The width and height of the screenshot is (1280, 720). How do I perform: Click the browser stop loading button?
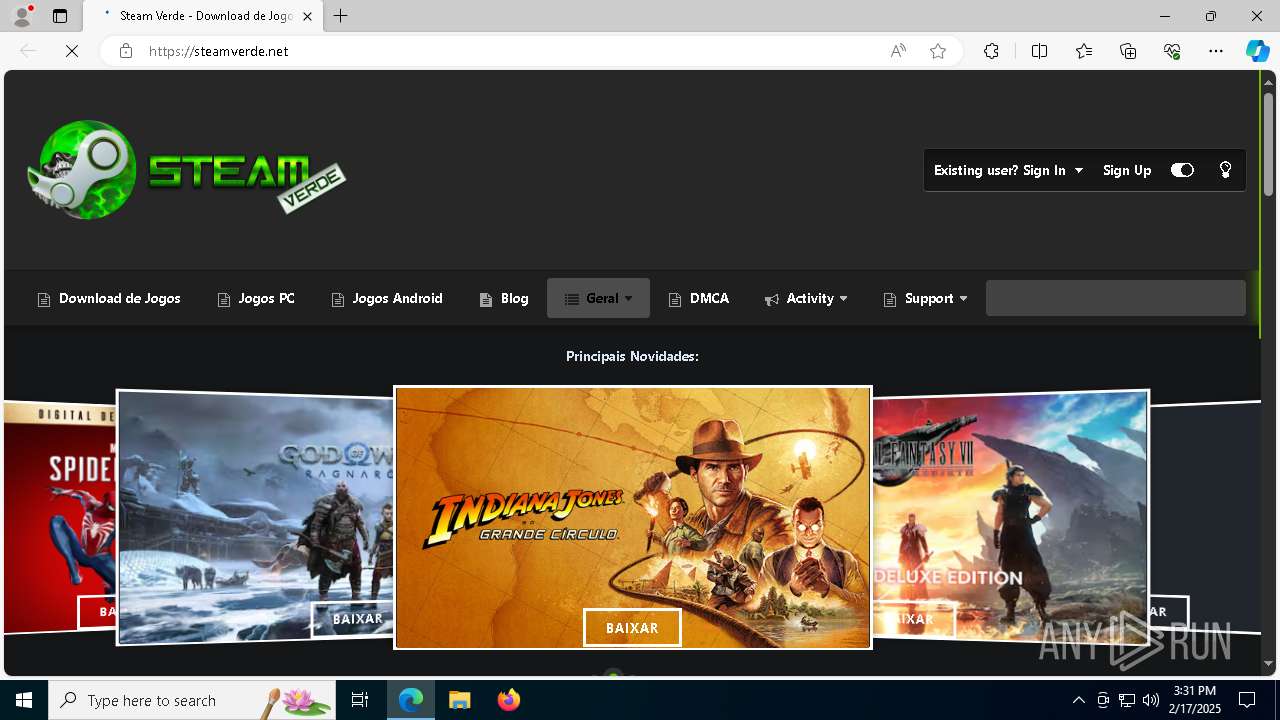(72, 51)
